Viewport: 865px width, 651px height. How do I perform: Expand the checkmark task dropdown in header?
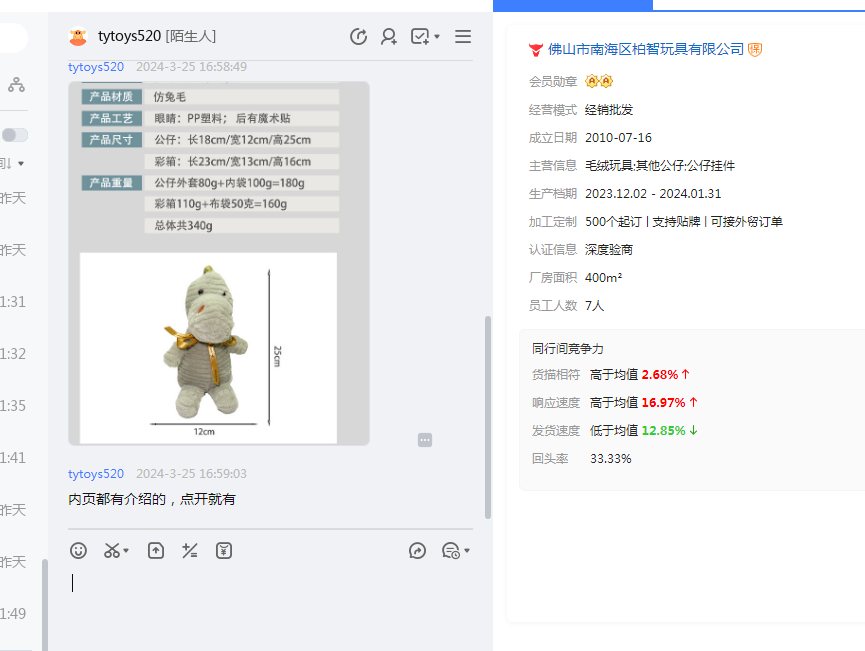point(437,37)
